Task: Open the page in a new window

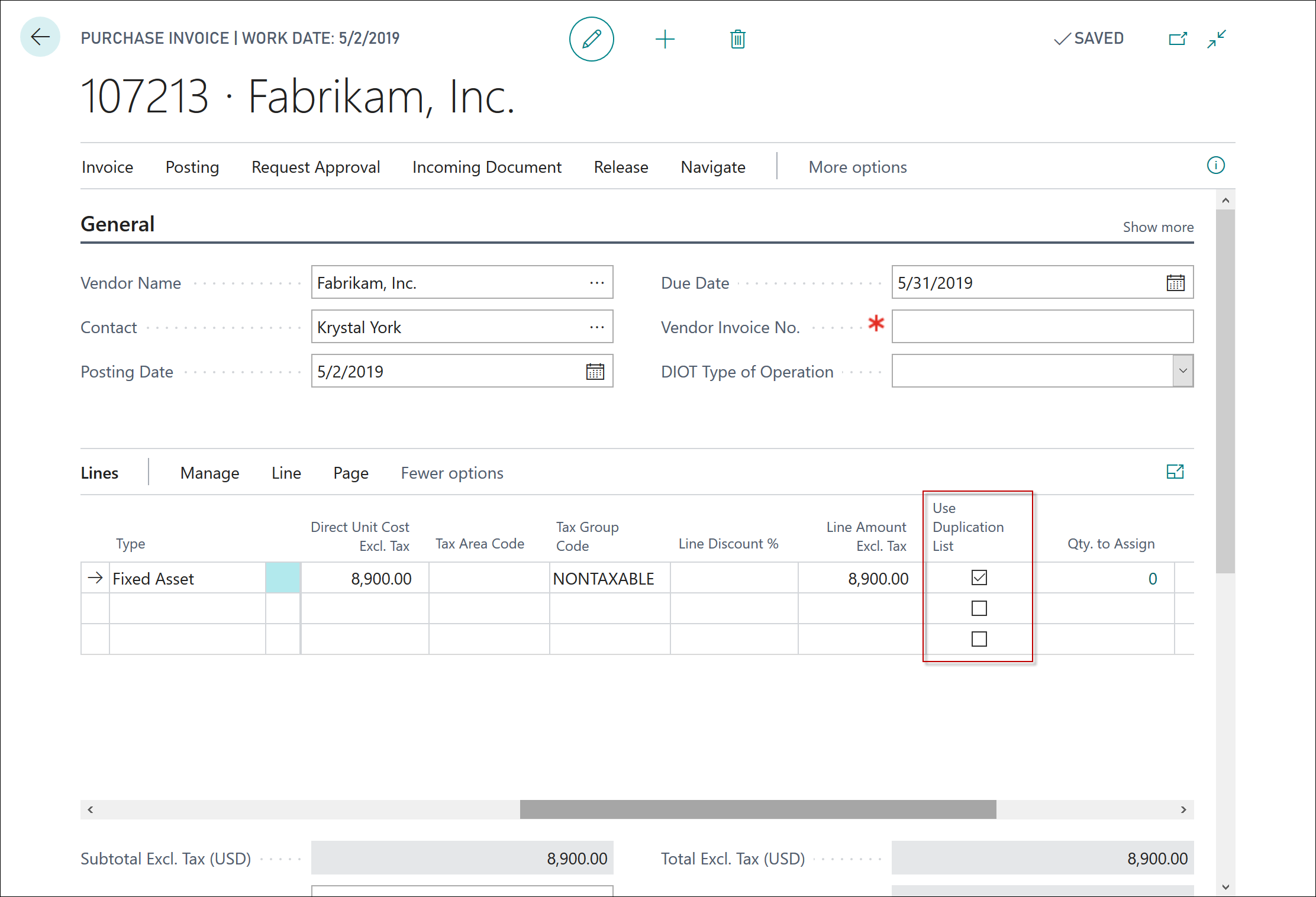Action: pyautogui.click(x=1178, y=39)
